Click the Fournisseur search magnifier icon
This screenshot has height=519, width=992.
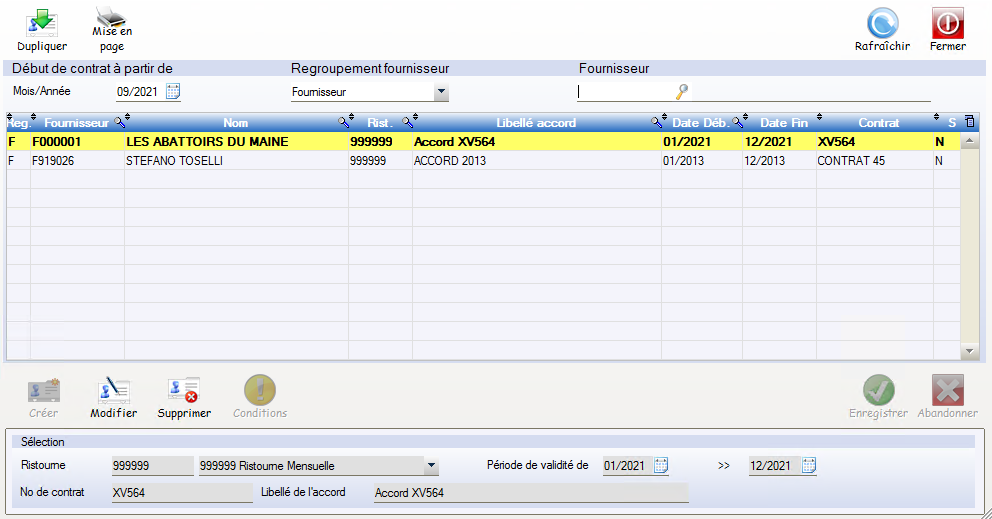[x=682, y=92]
